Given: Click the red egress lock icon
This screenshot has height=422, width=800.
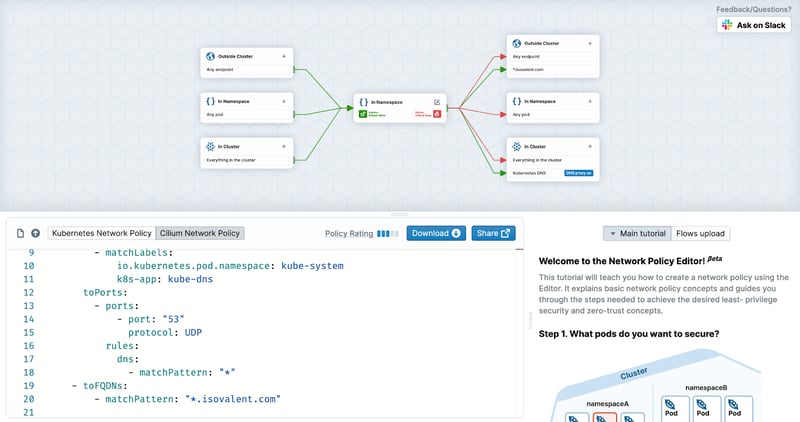Looking at the screenshot, I should [x=437, y=114].
